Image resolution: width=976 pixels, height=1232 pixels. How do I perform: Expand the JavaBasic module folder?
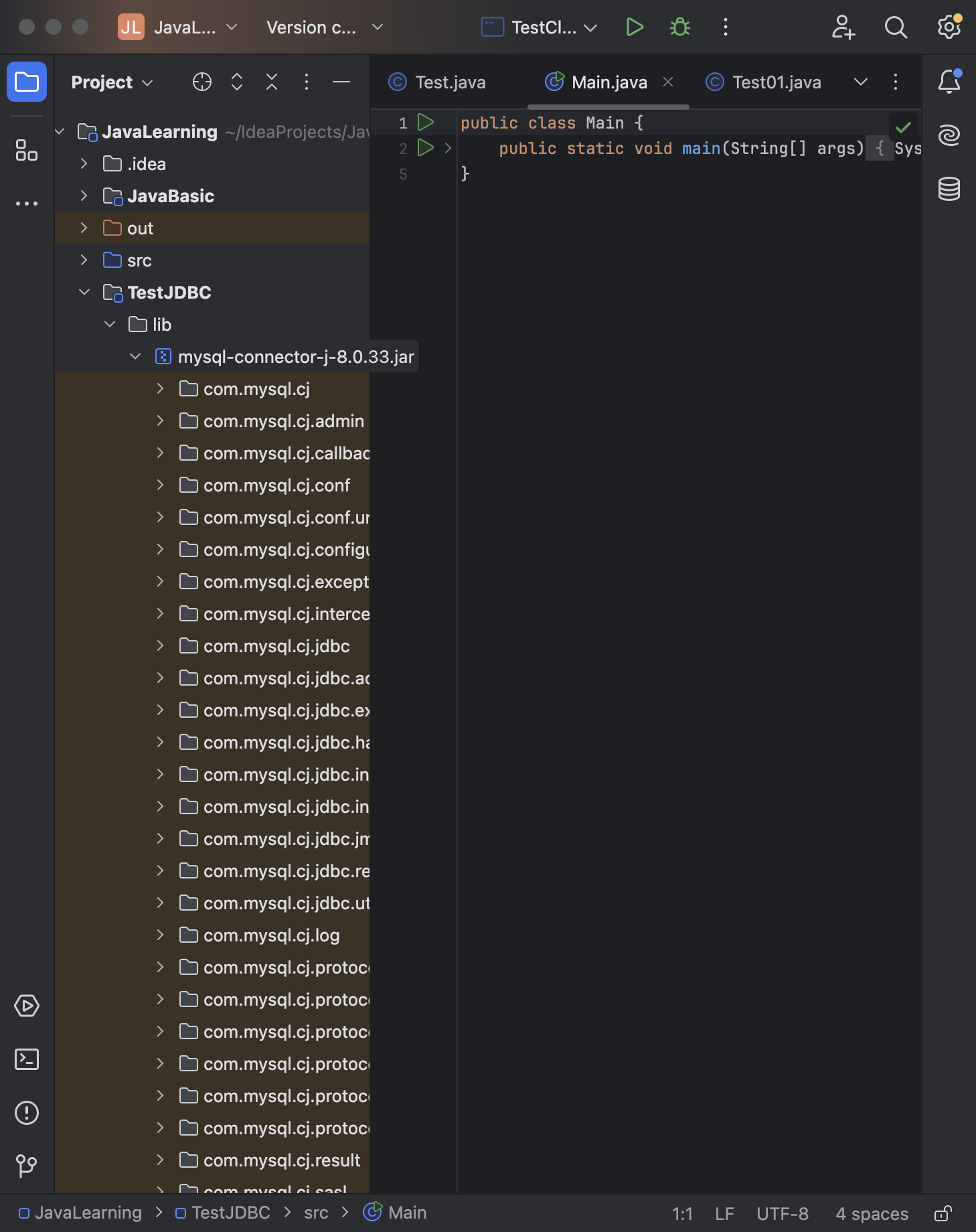[x=84, y=196]
